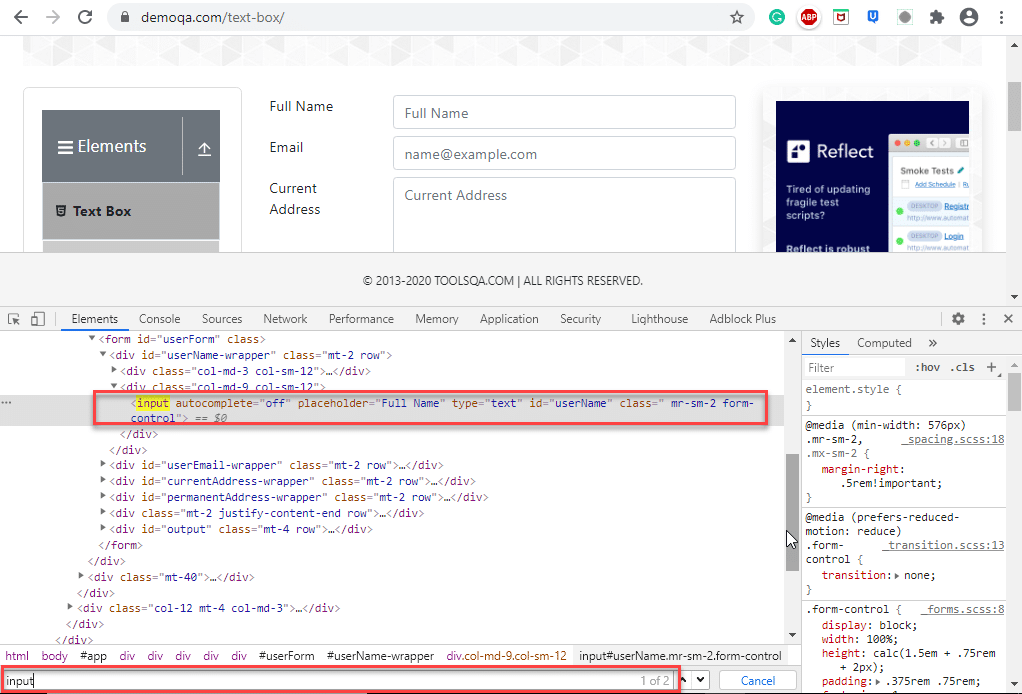
Task: Open the transition.scss:13 source link
Action: click(943, 545)
